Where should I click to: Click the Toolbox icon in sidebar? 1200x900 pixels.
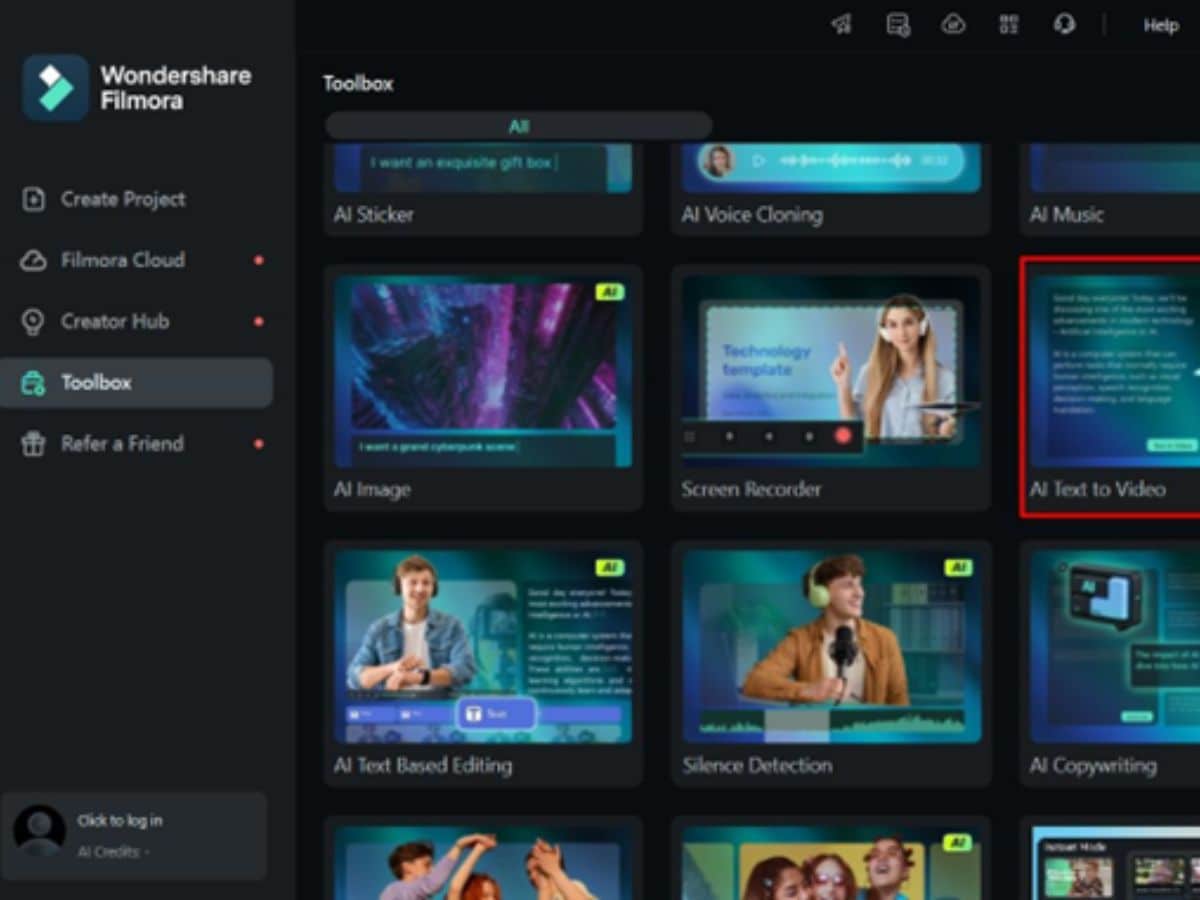[x=34, y=383]
